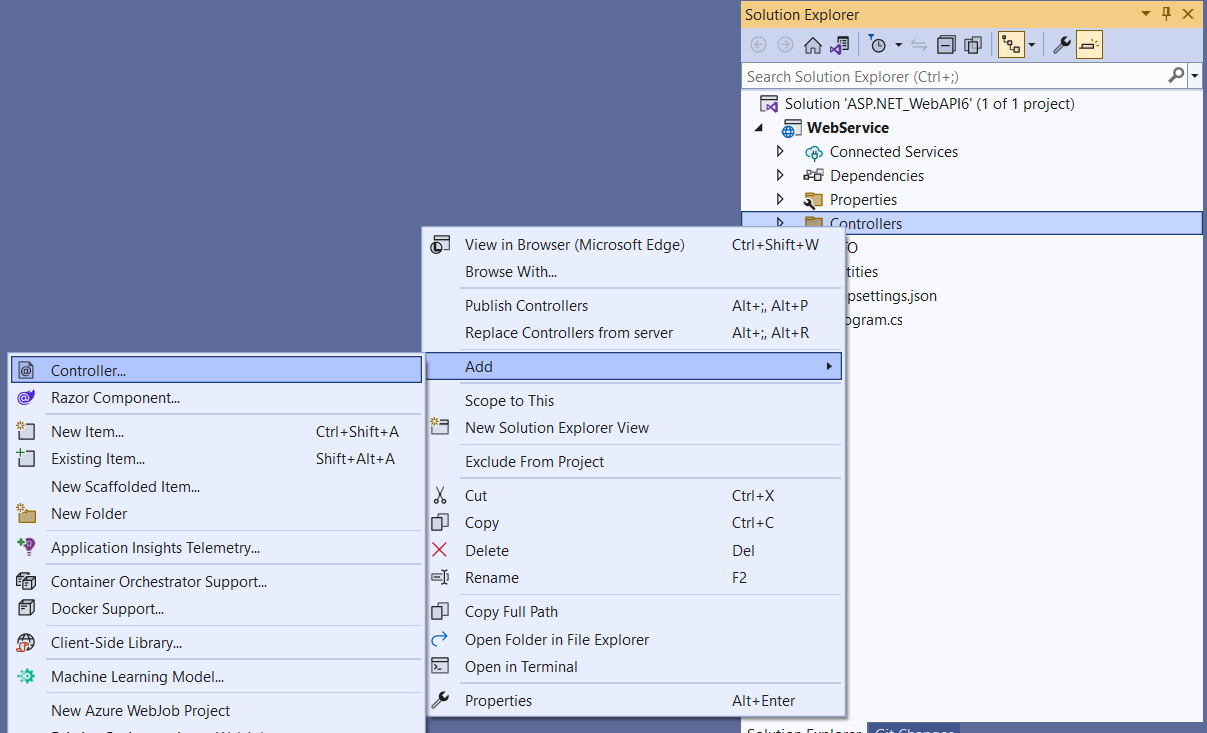Select the Properties folder in tree
Image resolution: width=1207 pixels, height=733 pixels.
coord(863,200)
